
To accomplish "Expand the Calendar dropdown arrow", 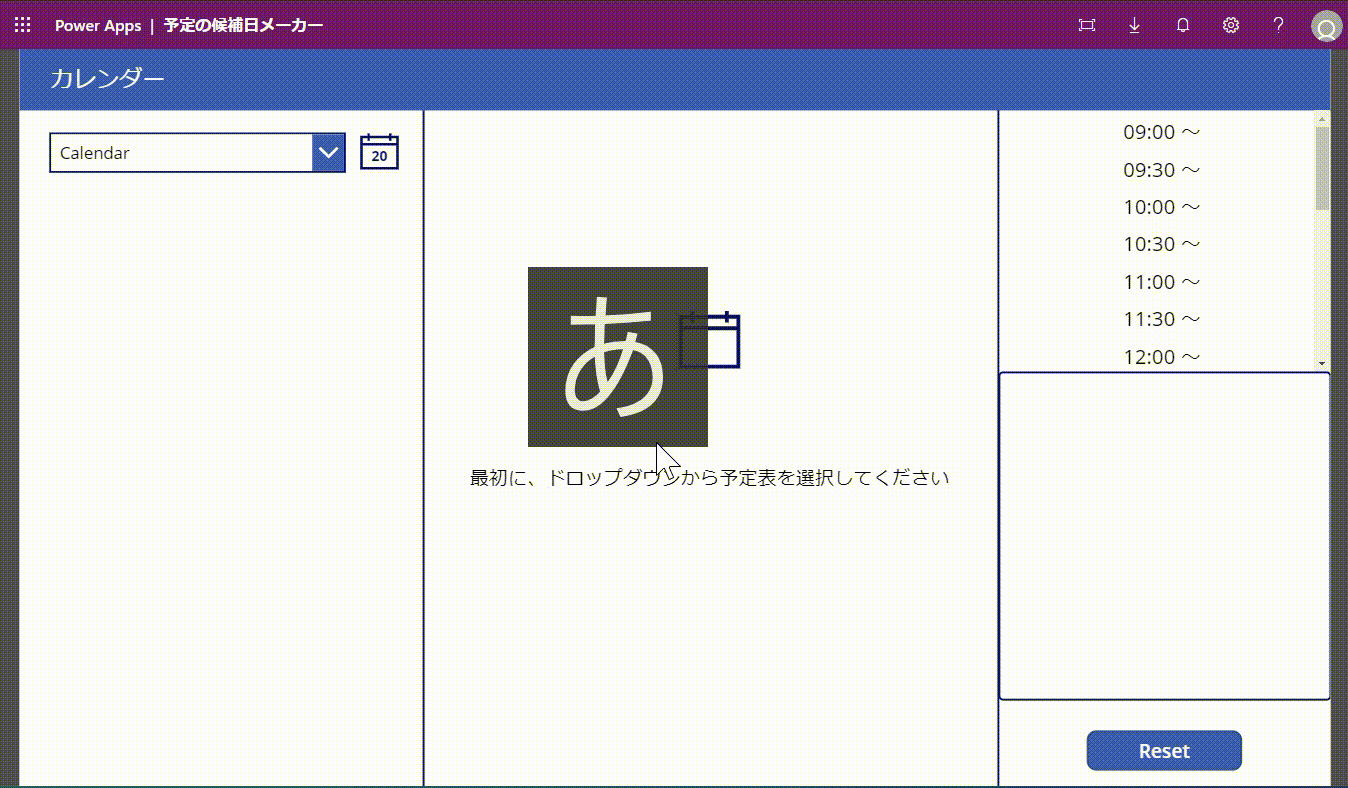I will (329, 152).
